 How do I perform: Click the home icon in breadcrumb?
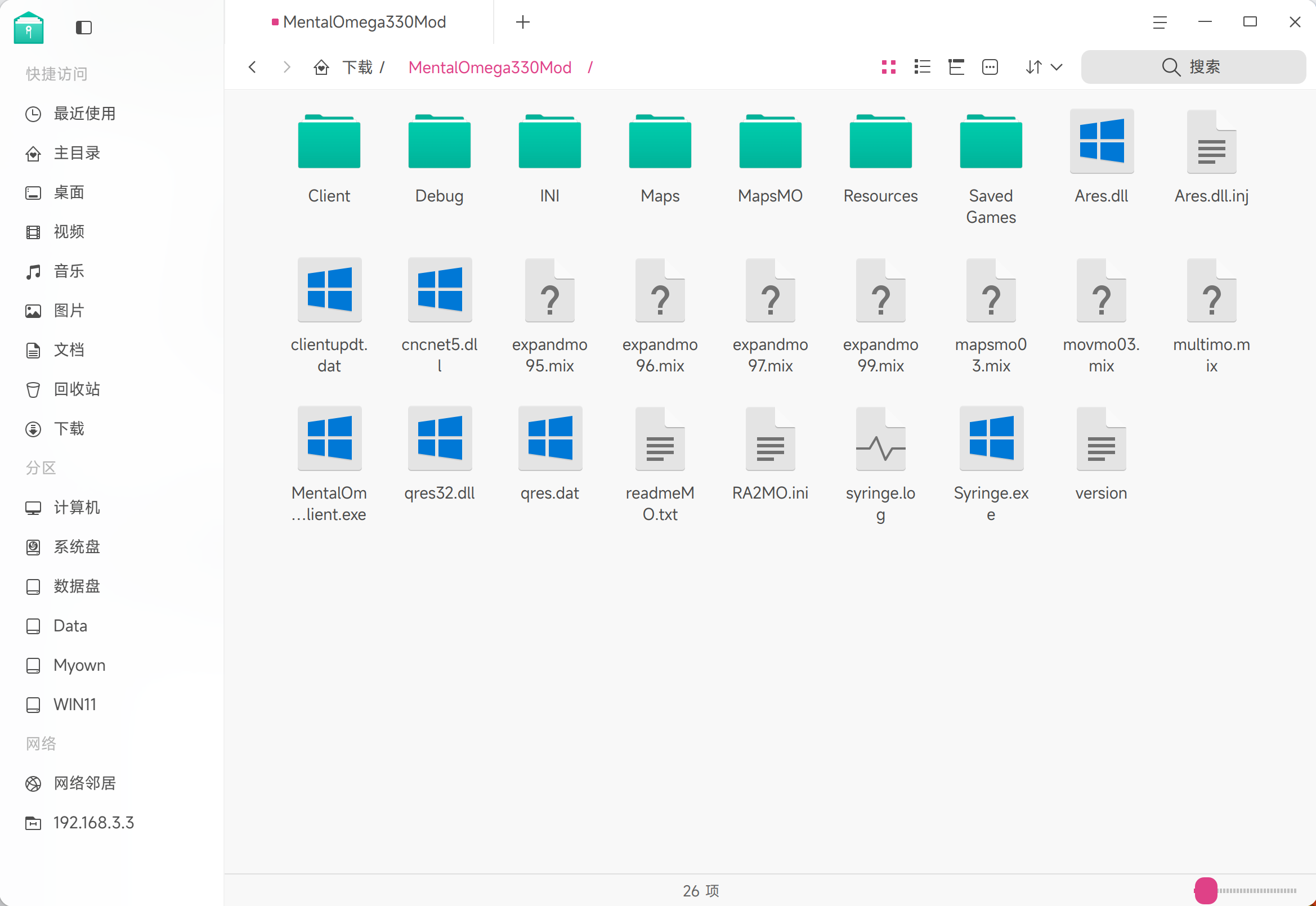pos(321,67)
